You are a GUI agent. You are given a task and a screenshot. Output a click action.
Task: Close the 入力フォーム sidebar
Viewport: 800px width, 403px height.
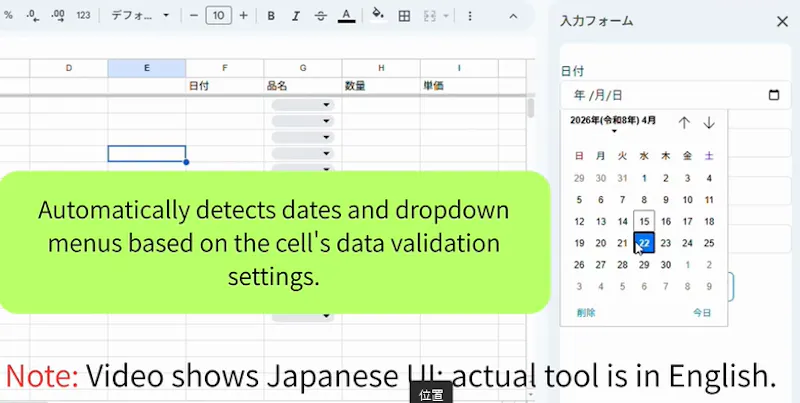coord(782,21)
